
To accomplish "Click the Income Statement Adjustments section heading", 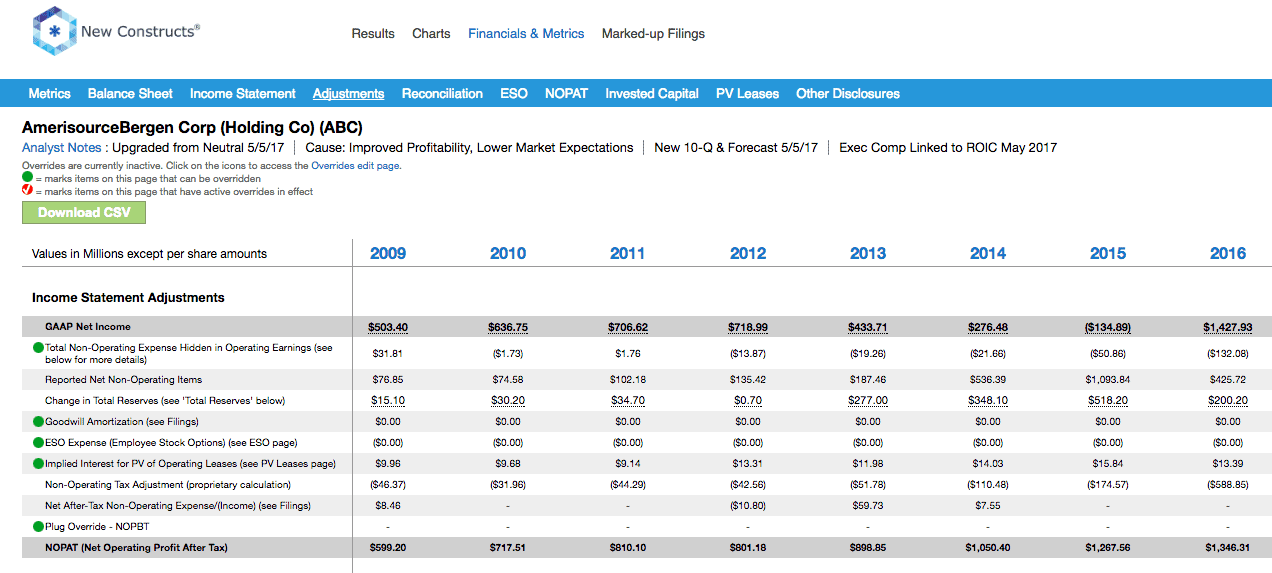I will pyautogui.click(x=128, y=298).
